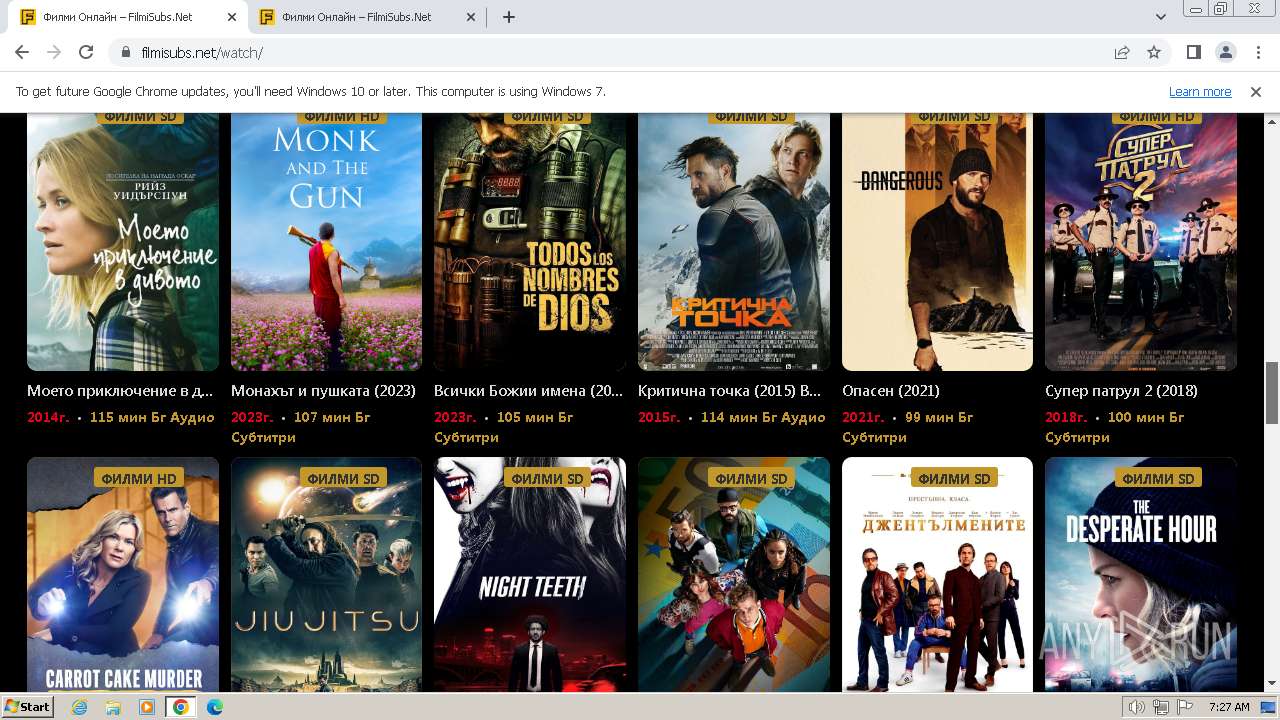This screenshot has height=720, width=1280.
Task: Share this page icon in address bar
Action: [1122, 53]
